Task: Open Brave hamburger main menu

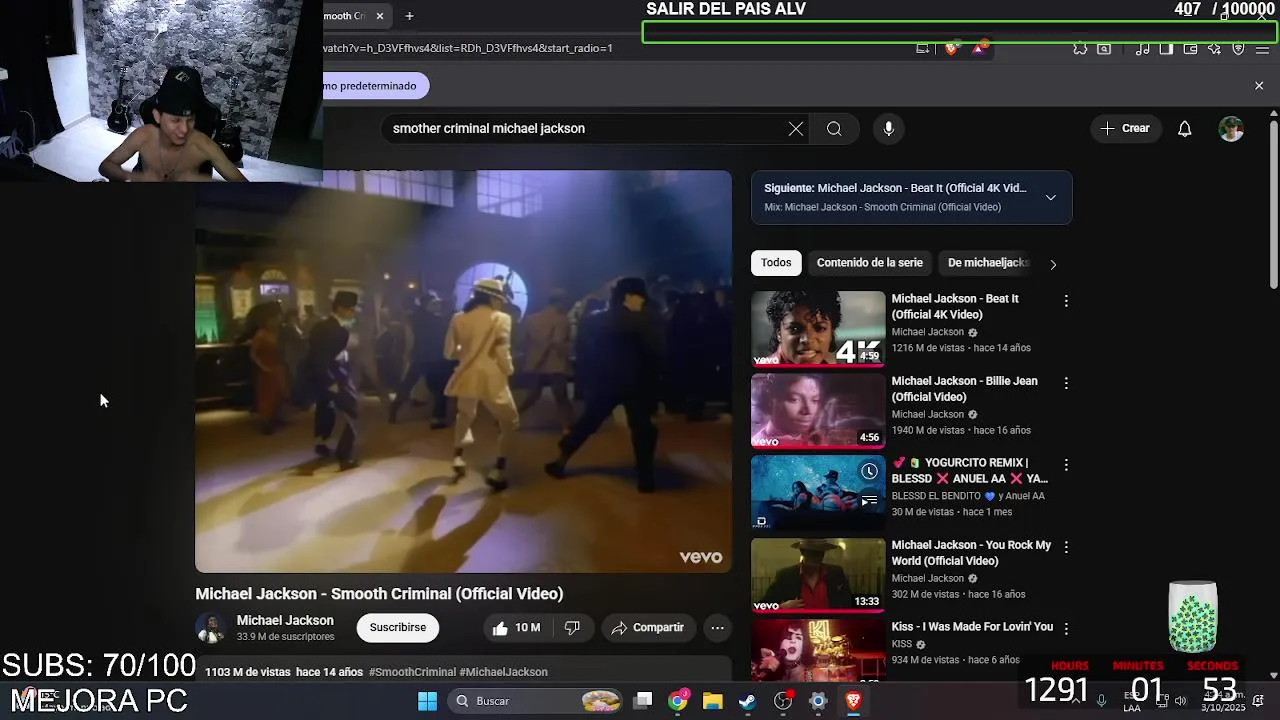Action: click(x=1262, y=48)
